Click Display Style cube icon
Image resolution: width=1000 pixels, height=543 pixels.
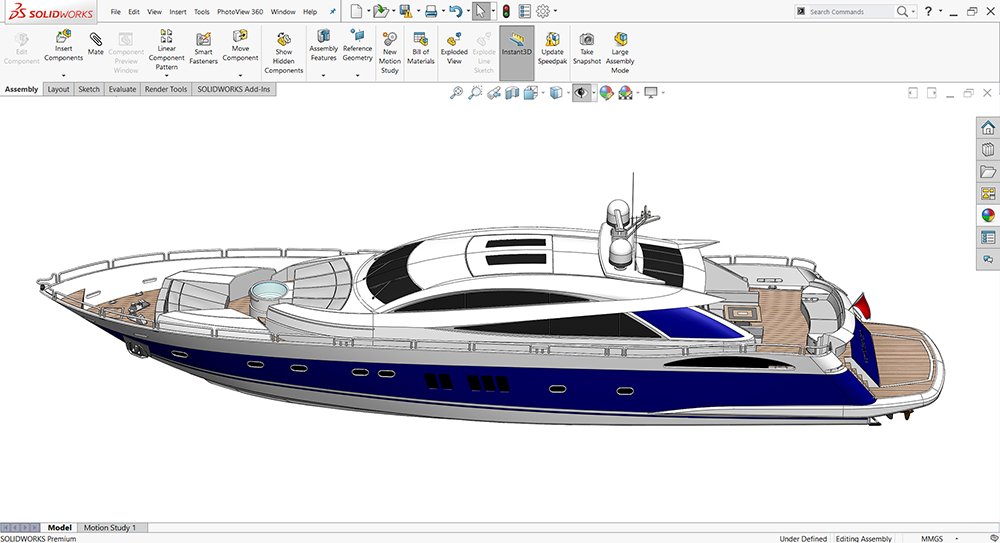coord(556,93)
